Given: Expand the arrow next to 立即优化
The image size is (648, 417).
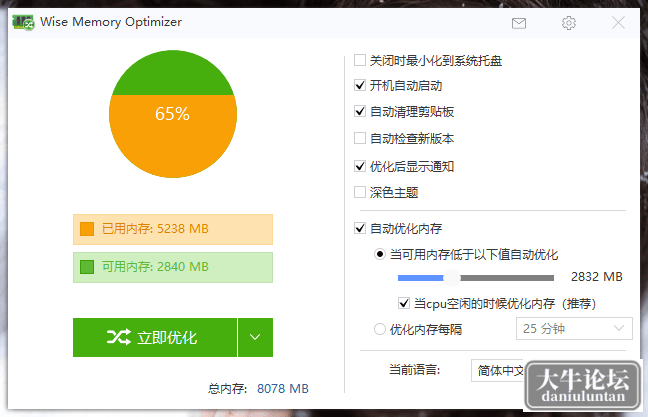Looking at the screenshot, I should click(255, 337).
